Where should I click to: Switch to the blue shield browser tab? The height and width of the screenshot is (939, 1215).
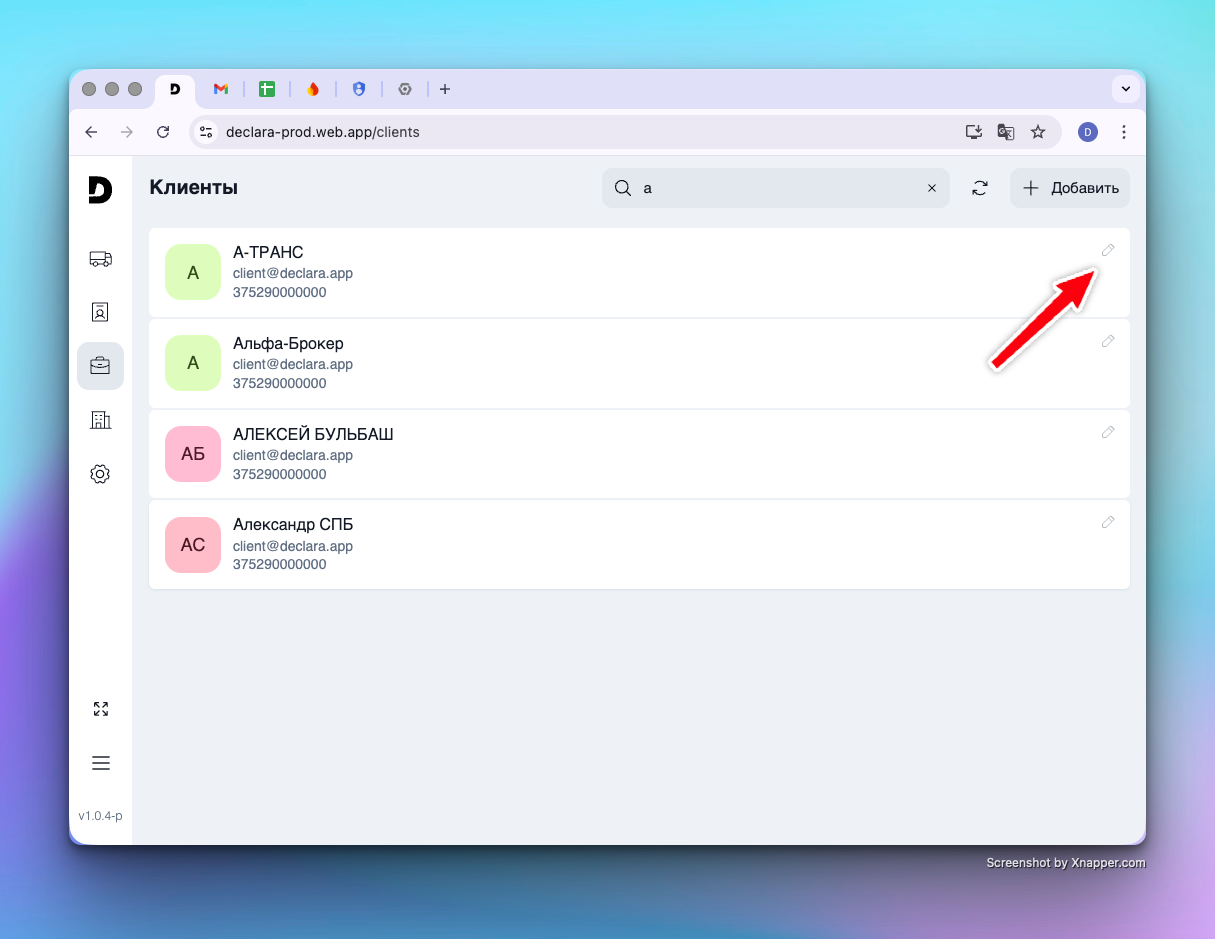[359, 89]
